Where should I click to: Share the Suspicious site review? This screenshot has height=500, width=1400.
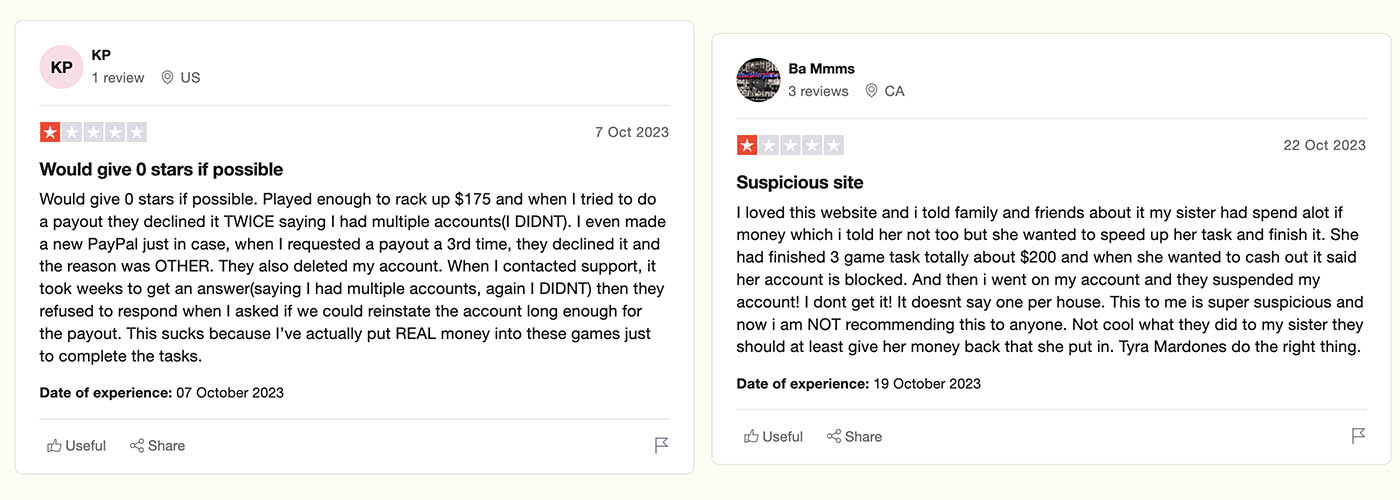pos(854,437)
